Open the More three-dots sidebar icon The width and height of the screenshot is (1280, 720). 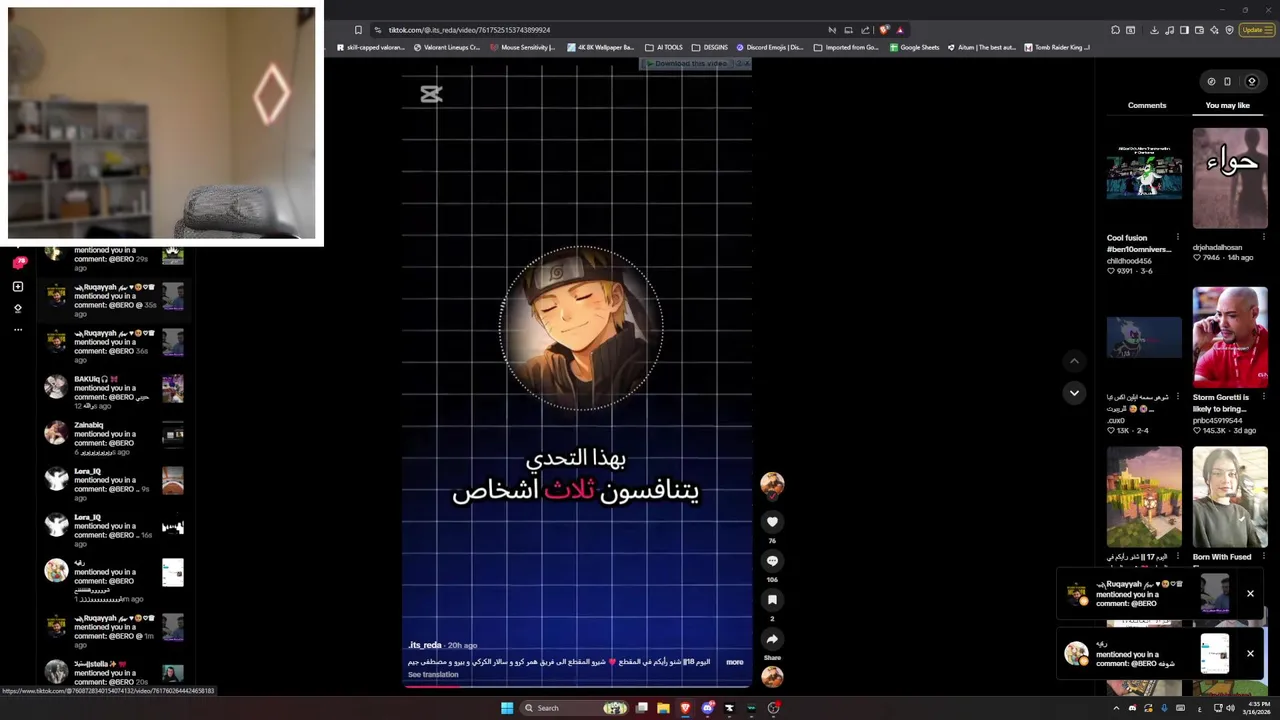(18, 330)
